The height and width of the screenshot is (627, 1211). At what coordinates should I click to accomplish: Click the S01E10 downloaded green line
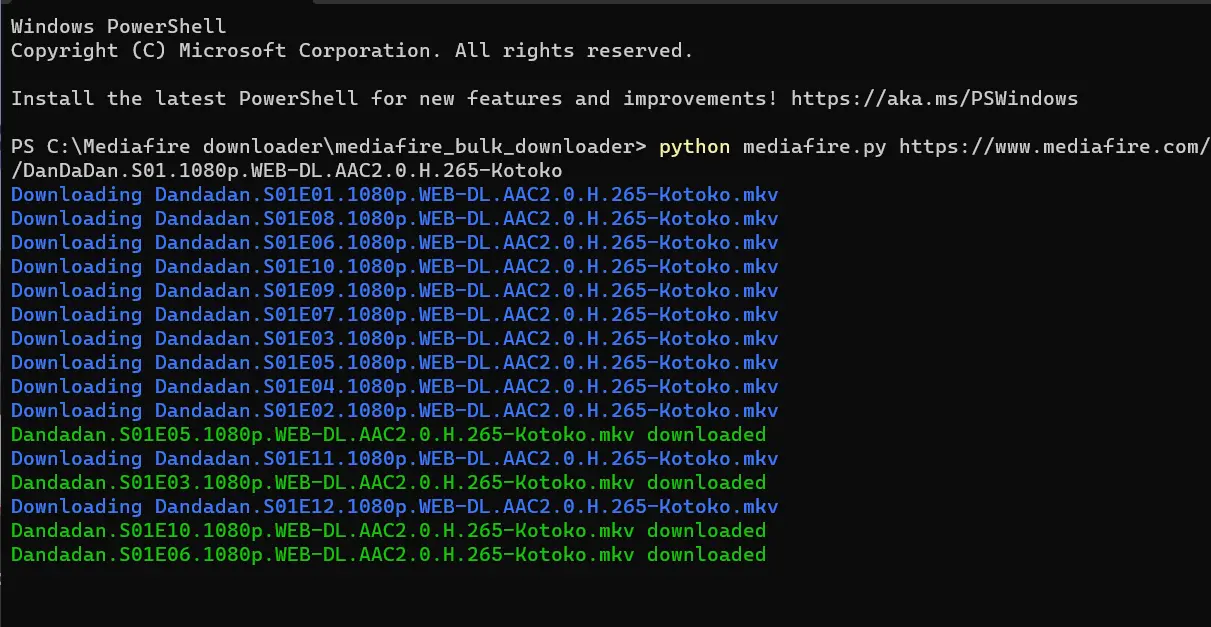pos(389,531)
